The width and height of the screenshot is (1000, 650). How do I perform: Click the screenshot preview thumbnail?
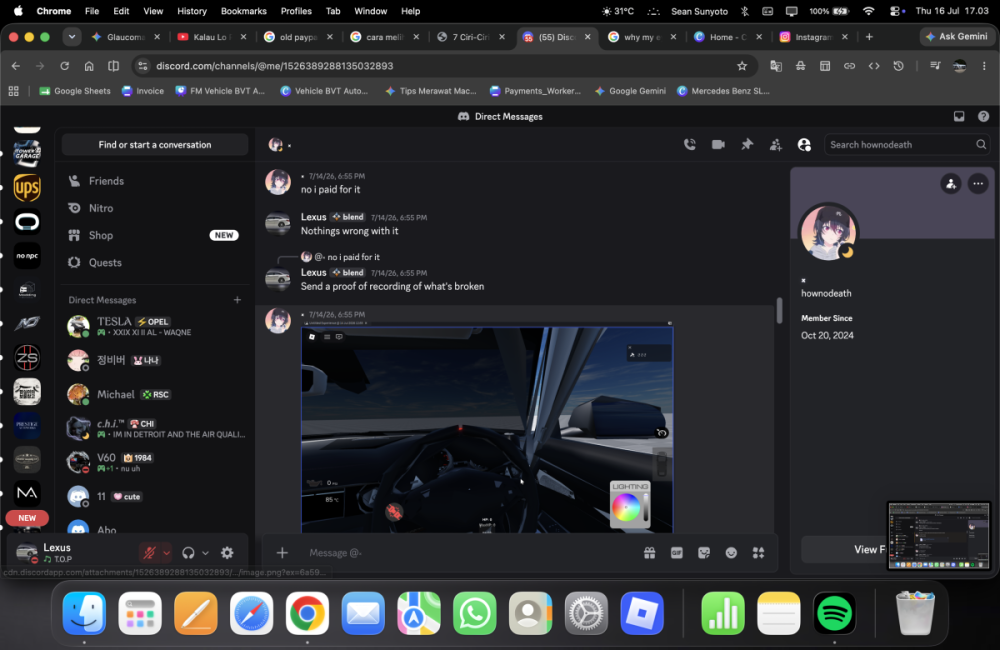939,535
